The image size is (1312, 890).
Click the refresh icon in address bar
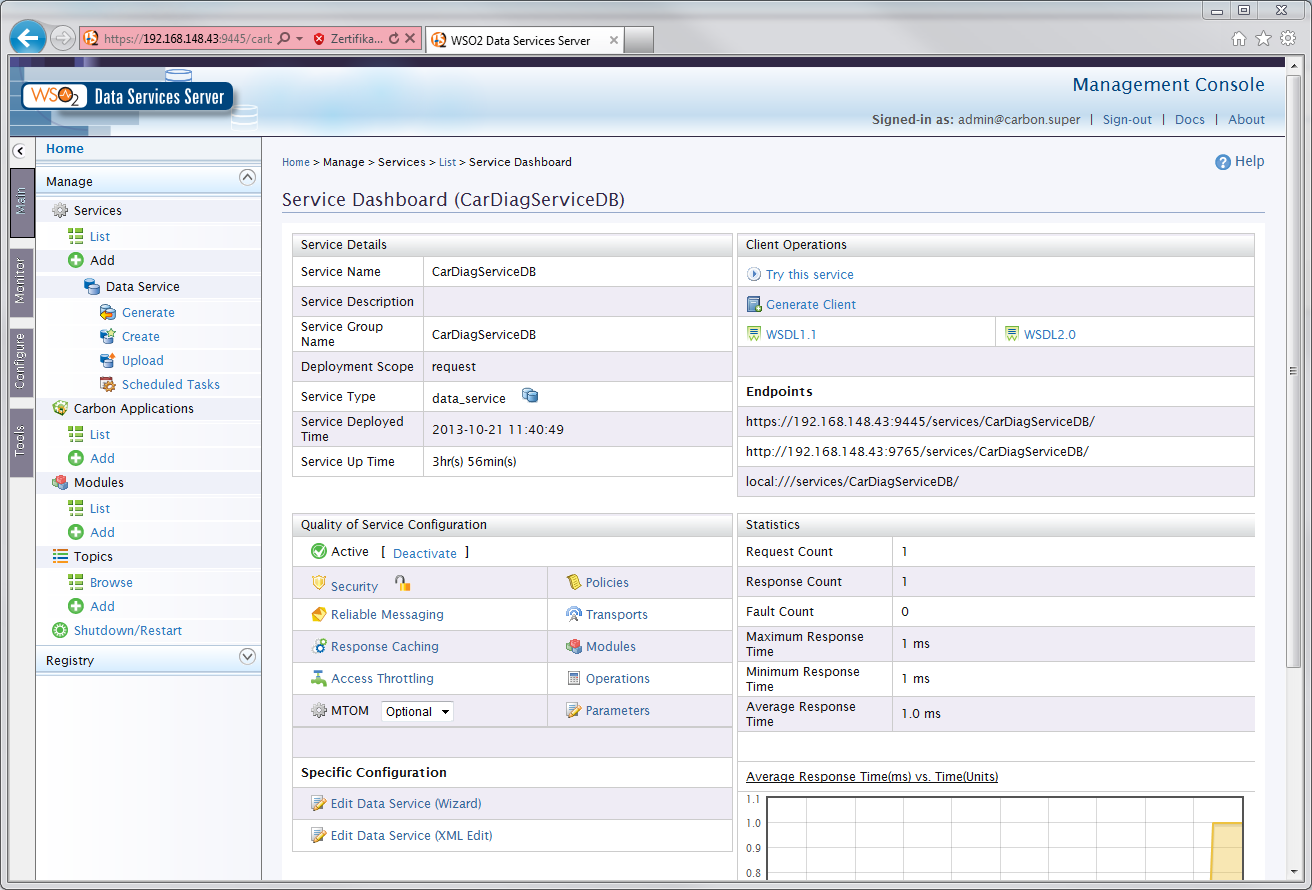[x=393, y=39]
